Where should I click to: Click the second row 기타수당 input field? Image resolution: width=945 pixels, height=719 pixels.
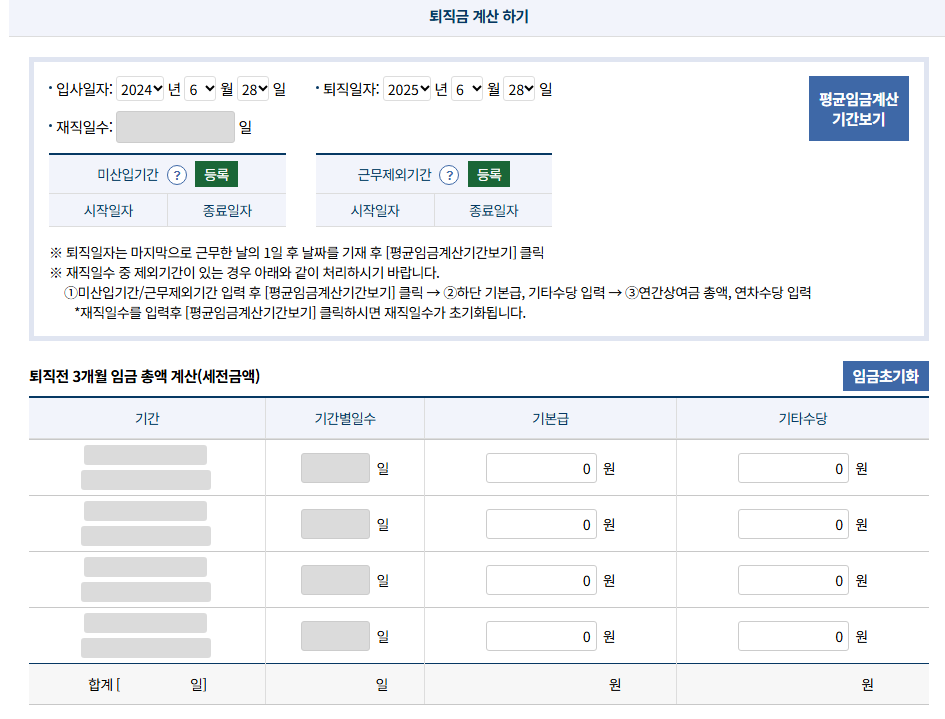point(792,523)
